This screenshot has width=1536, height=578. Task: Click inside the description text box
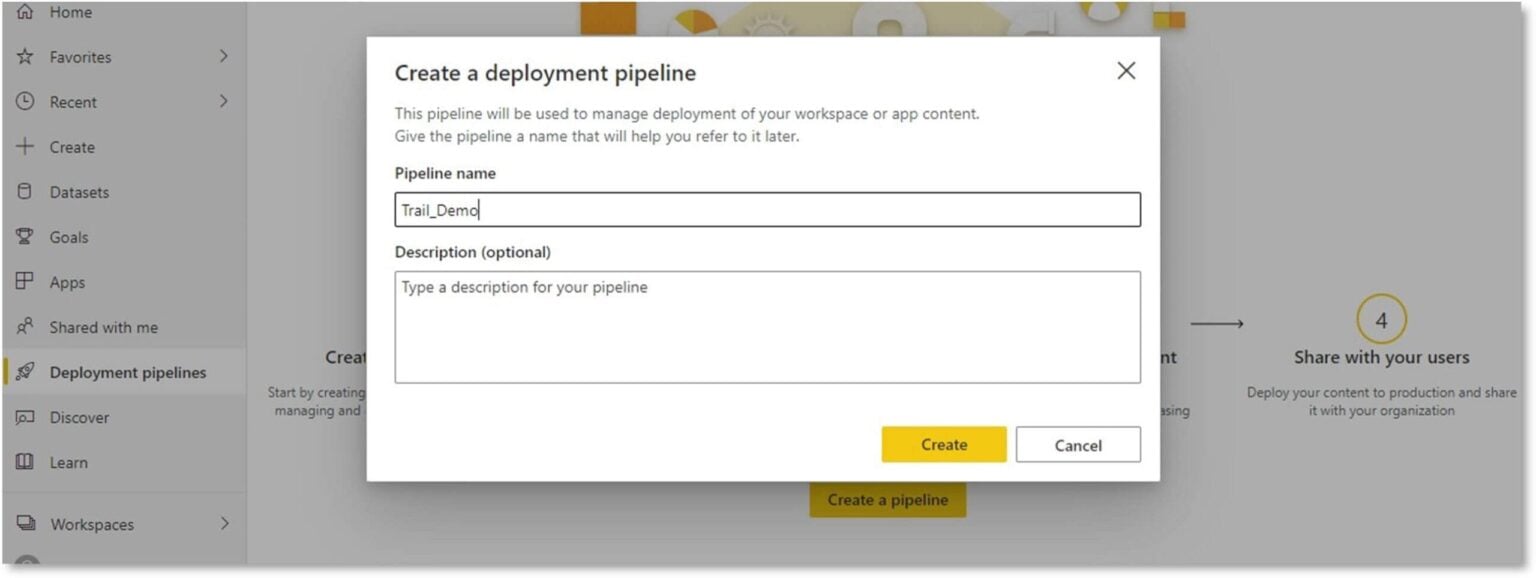coord(767,327)
